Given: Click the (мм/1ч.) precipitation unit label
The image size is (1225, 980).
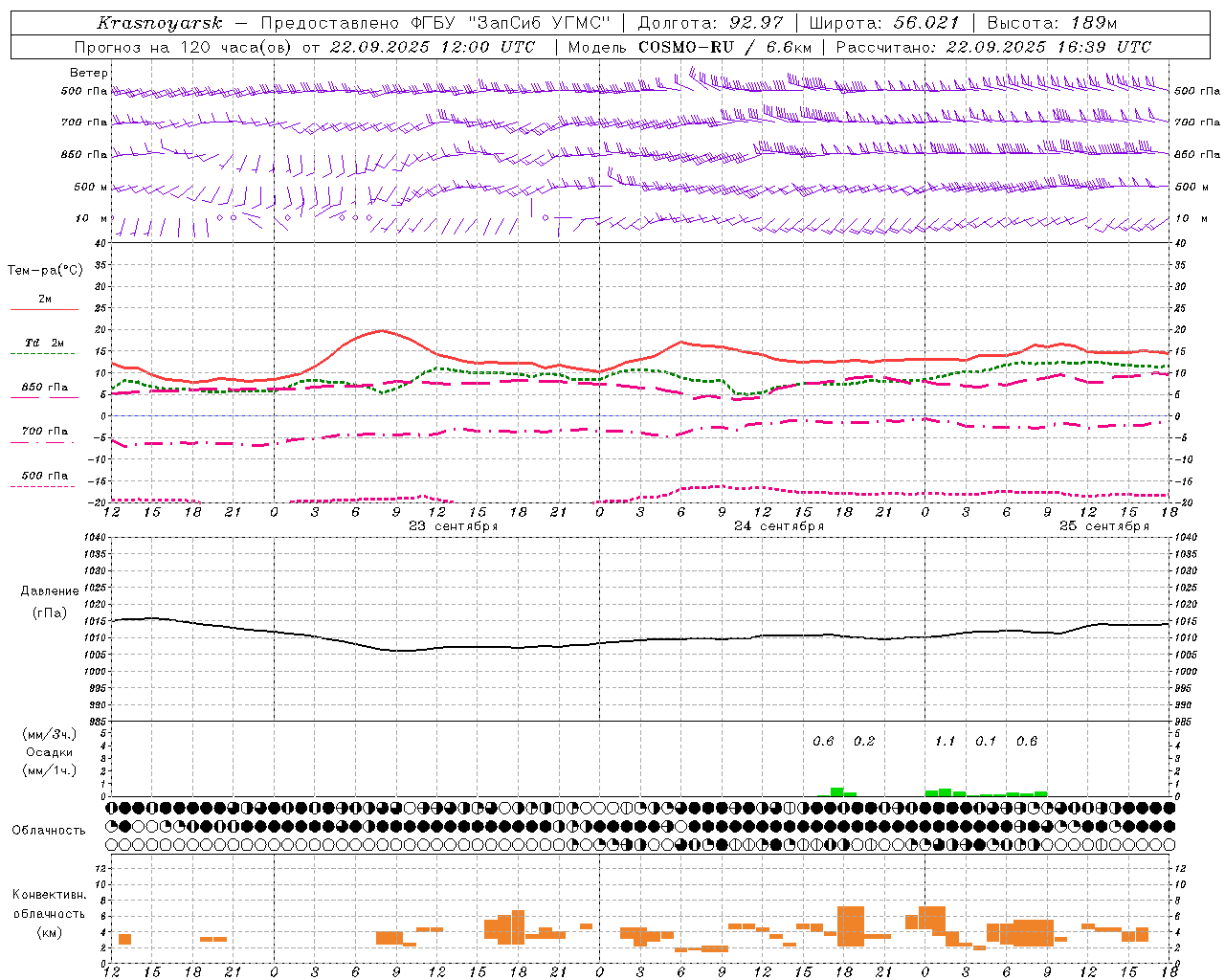Looking at the screenshot, I should click(50, 770).
